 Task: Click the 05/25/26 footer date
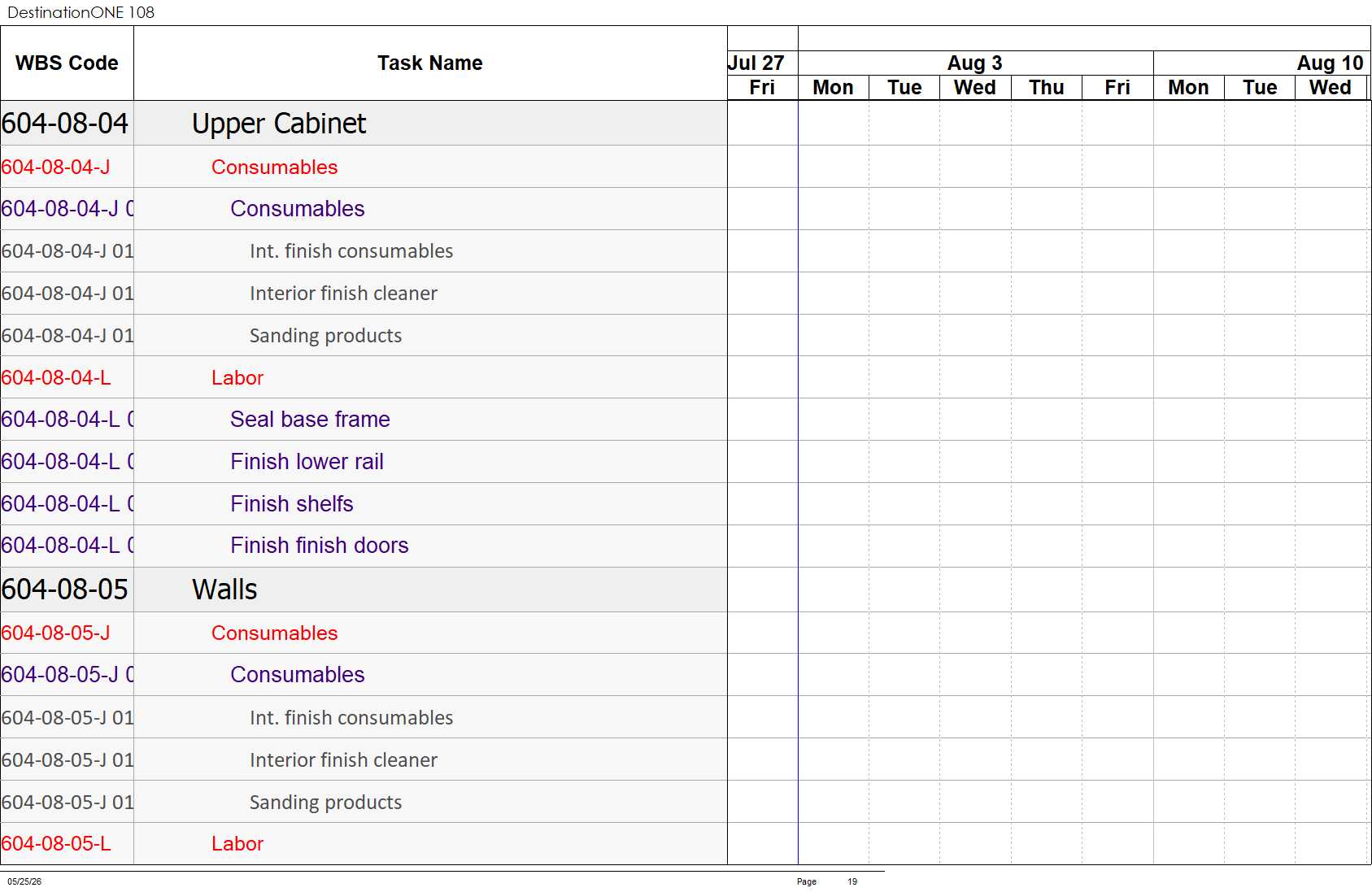24,881
